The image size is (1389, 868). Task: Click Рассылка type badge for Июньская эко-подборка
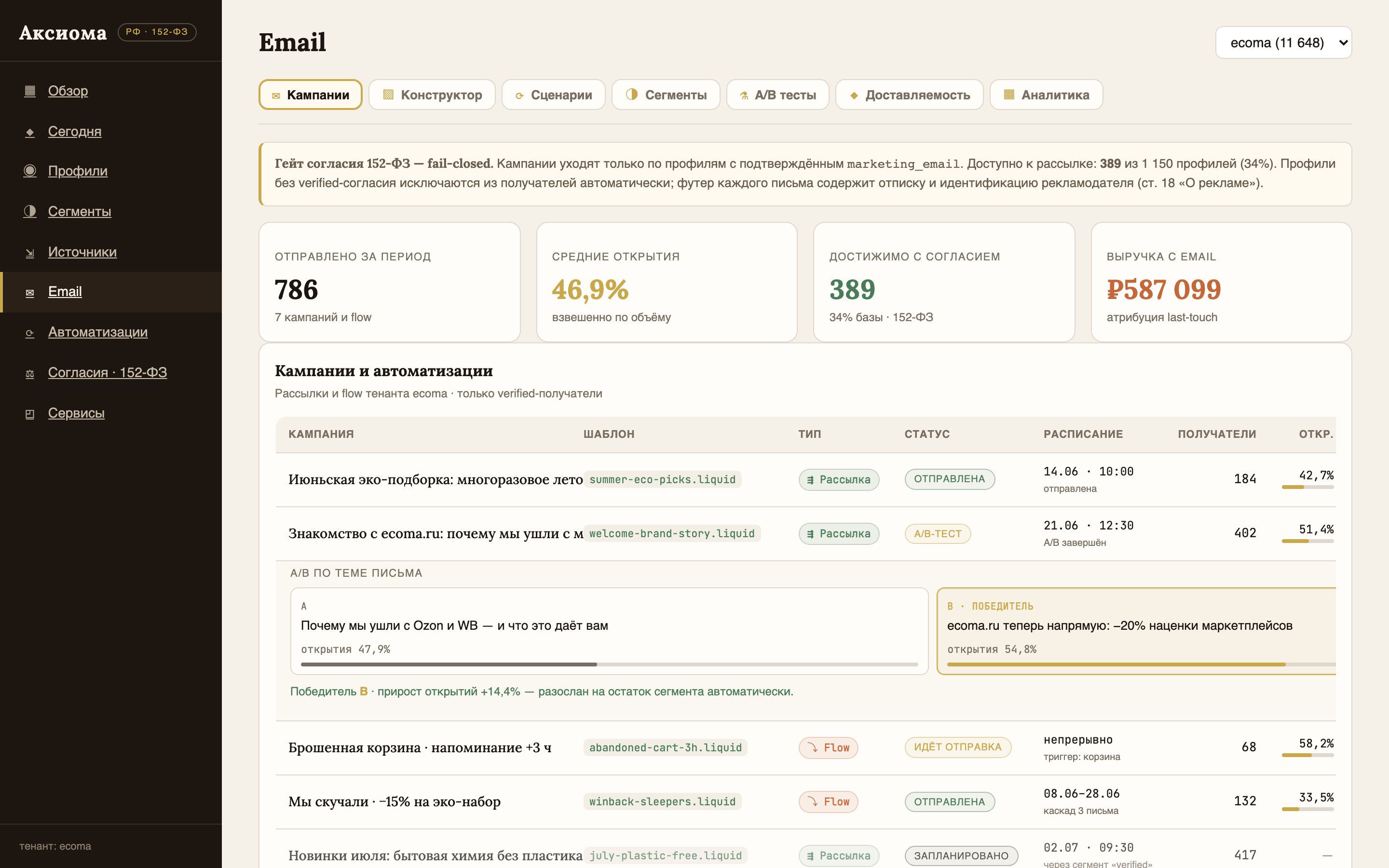(839, 479)
